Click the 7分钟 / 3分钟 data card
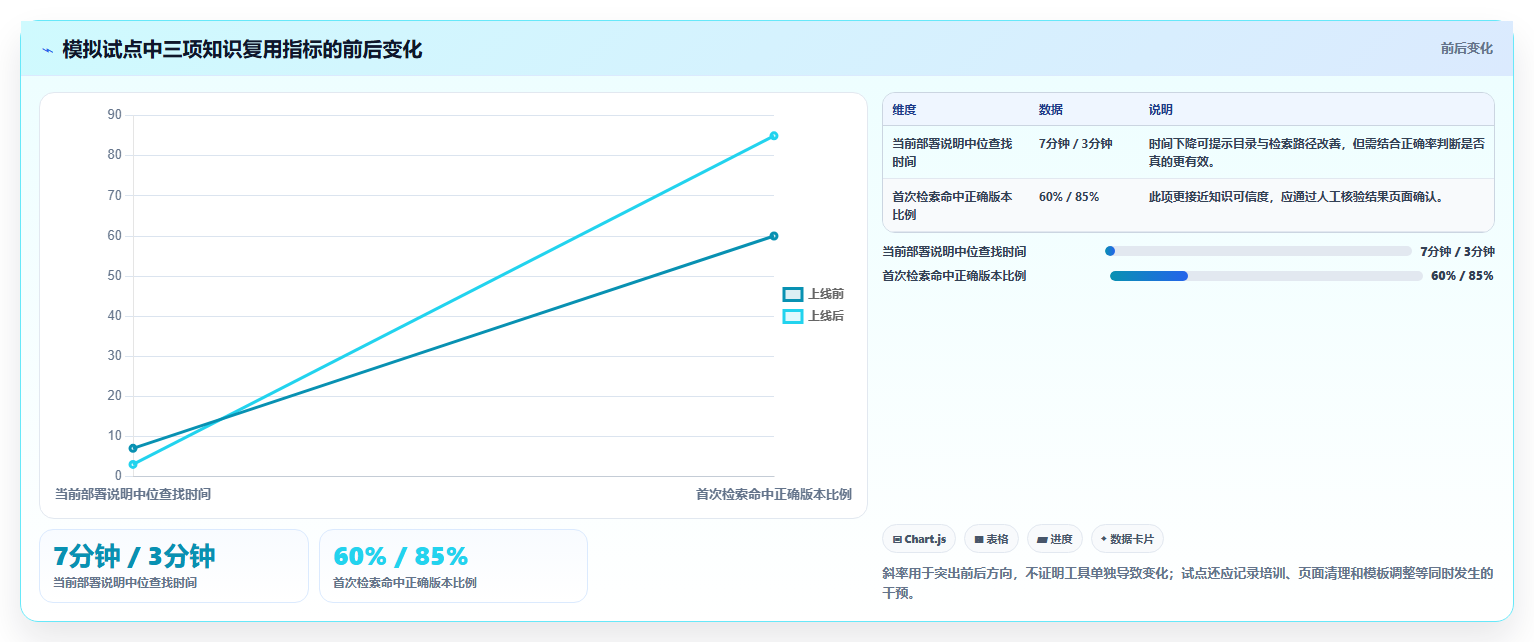 coord(174,566)
